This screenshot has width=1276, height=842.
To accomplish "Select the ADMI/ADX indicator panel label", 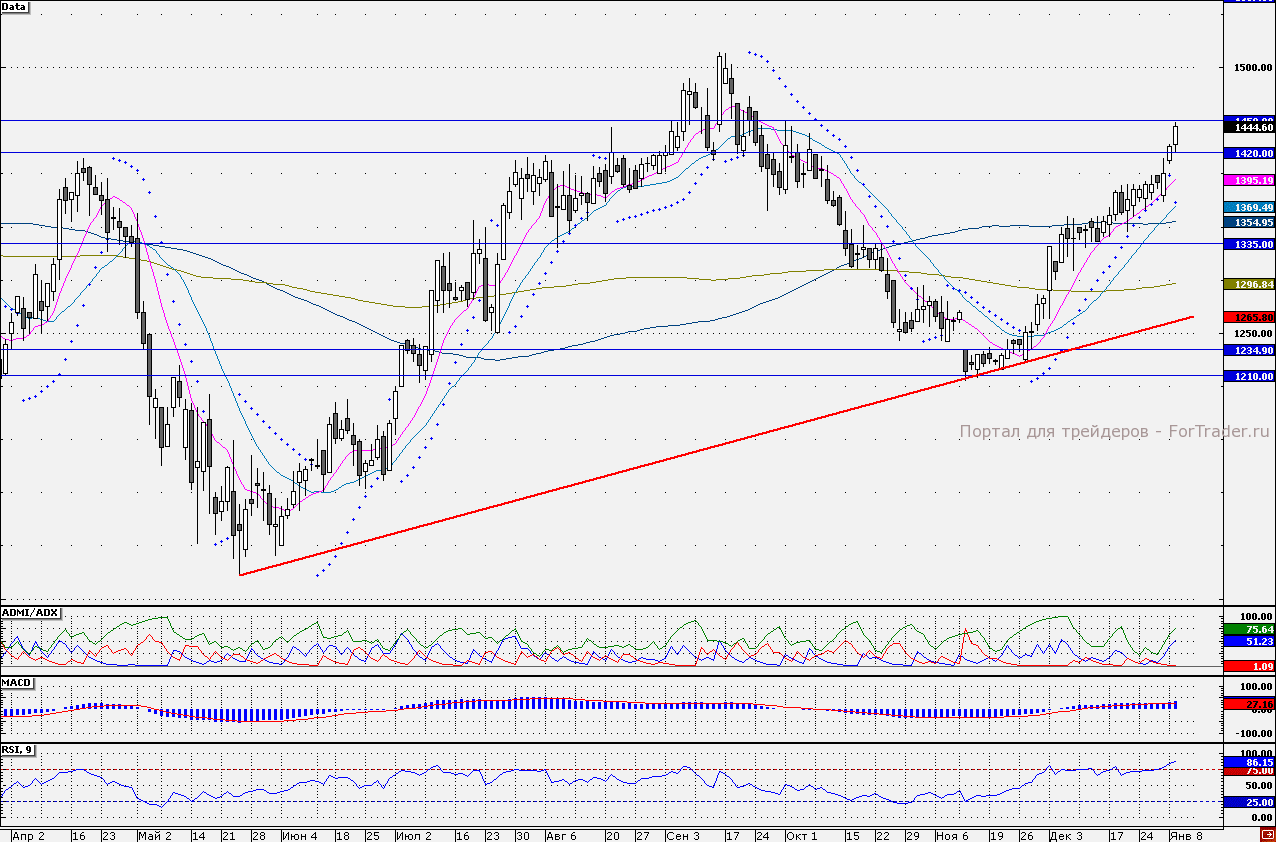I will click(31, 611).
